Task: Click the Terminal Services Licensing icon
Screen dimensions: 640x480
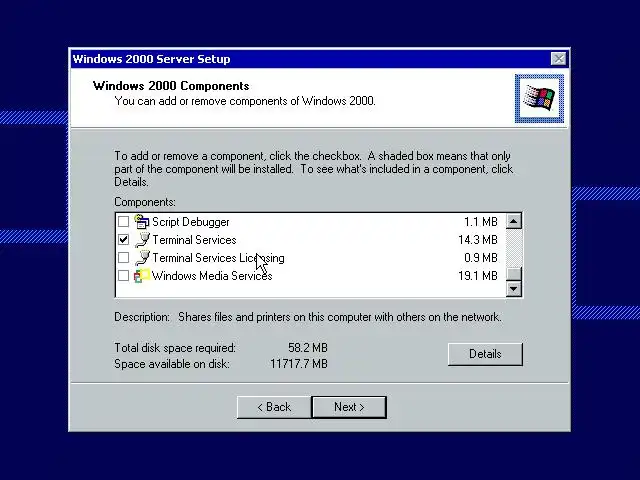Action: pyautogui.click(x=142, y=258)
